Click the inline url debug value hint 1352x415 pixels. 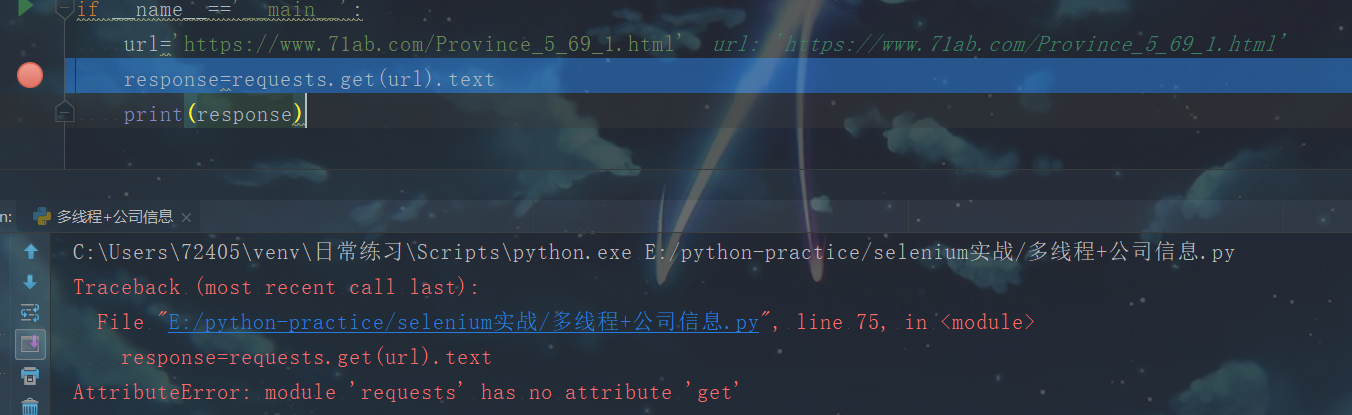pyautogui.click(x=1001, y=44)
